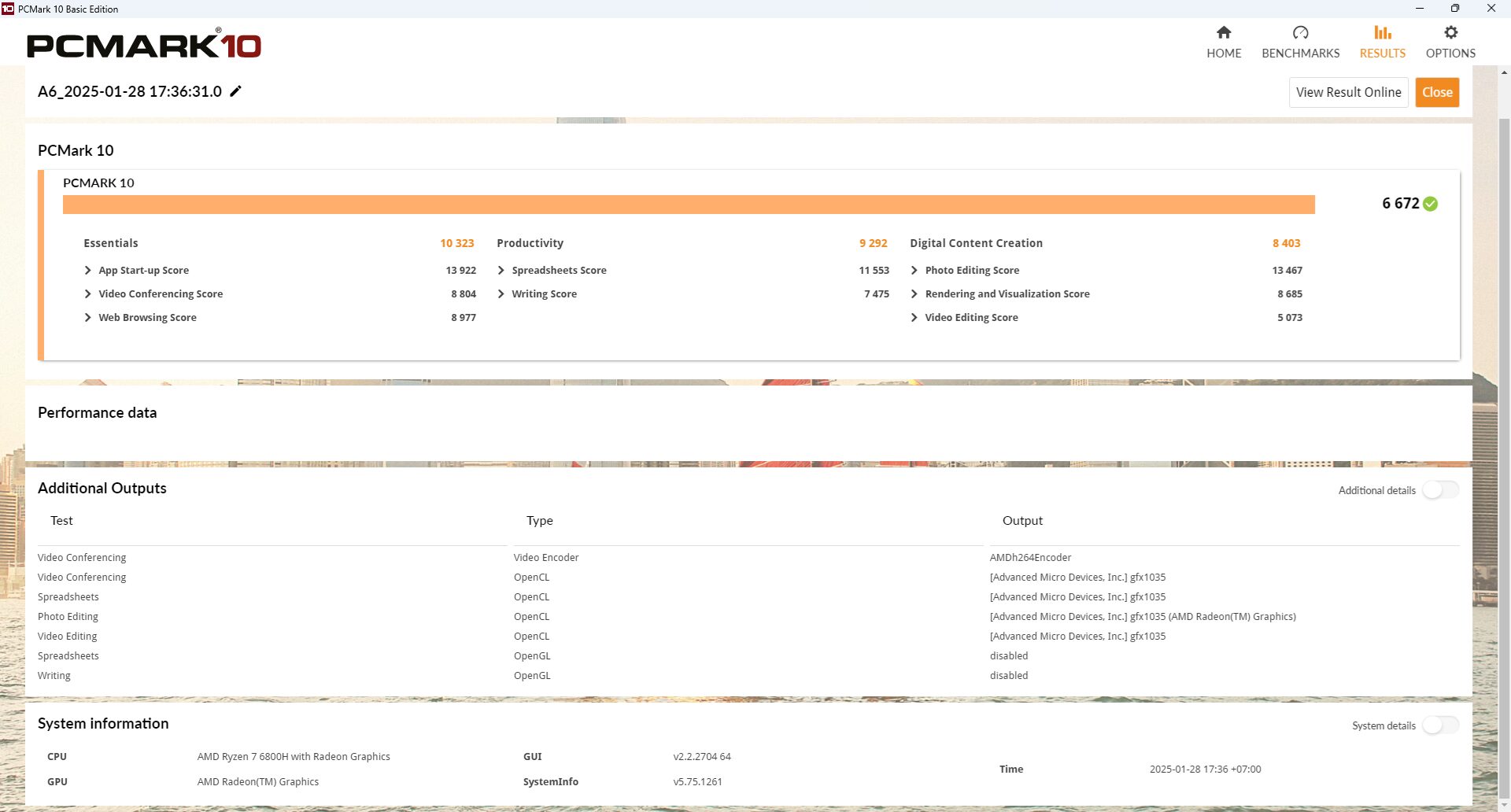
Task: Close the result with orange Close button
Action: 1437,92
